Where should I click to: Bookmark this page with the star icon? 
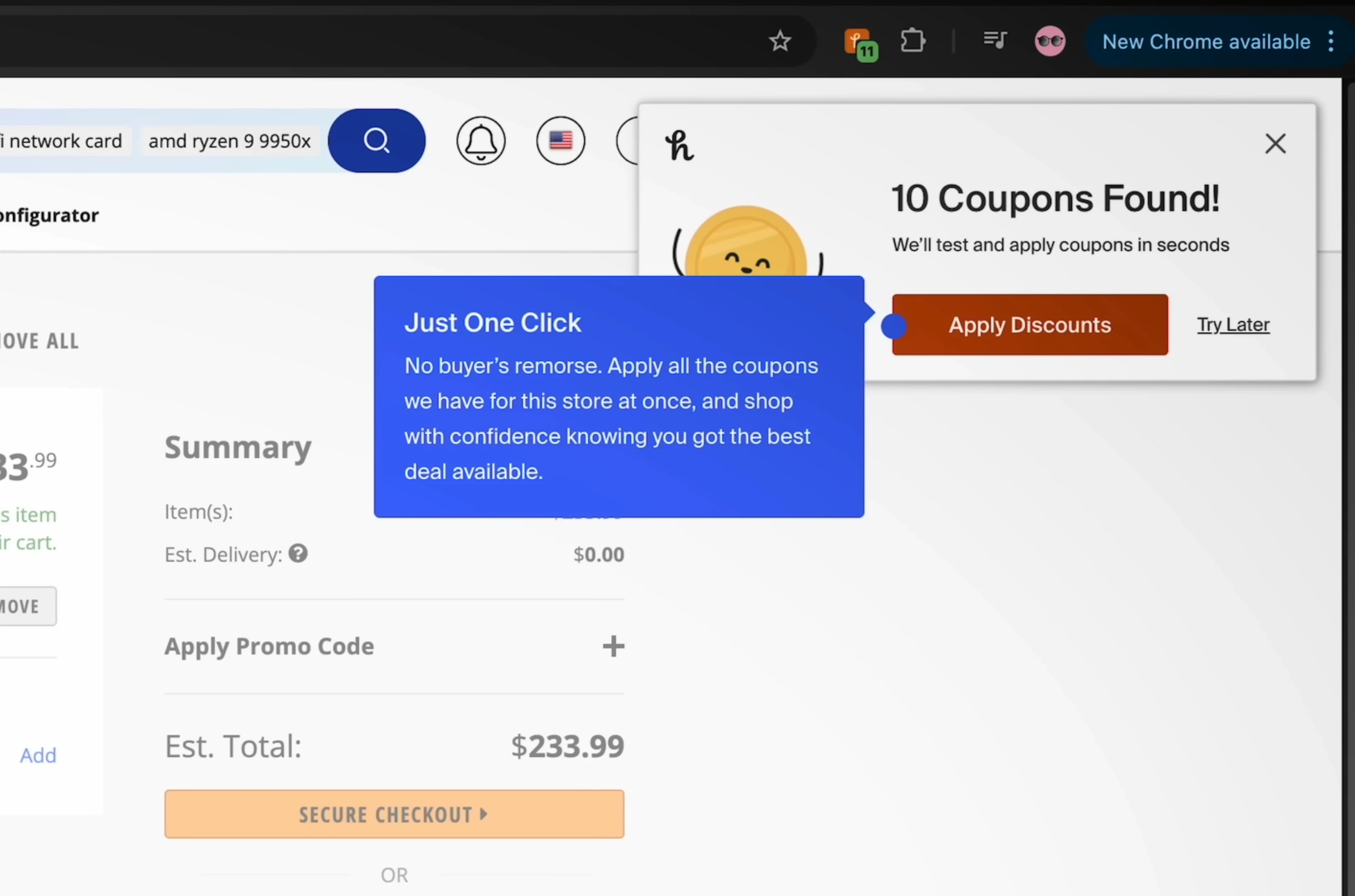[780, 42]
